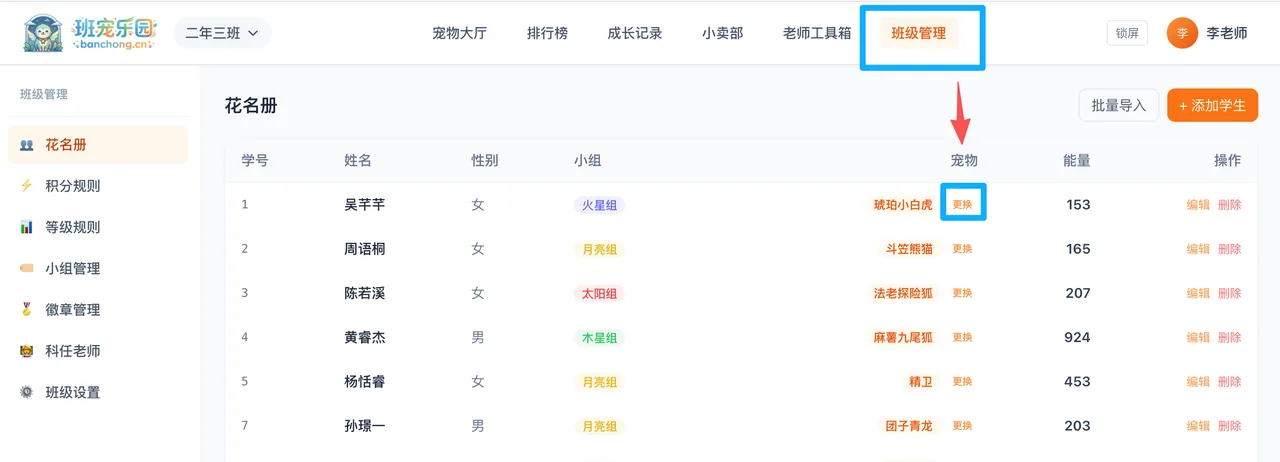Open 科任老师 in the sidebar
Viewport: 1280px width, 462px height.
click(98, 351)
